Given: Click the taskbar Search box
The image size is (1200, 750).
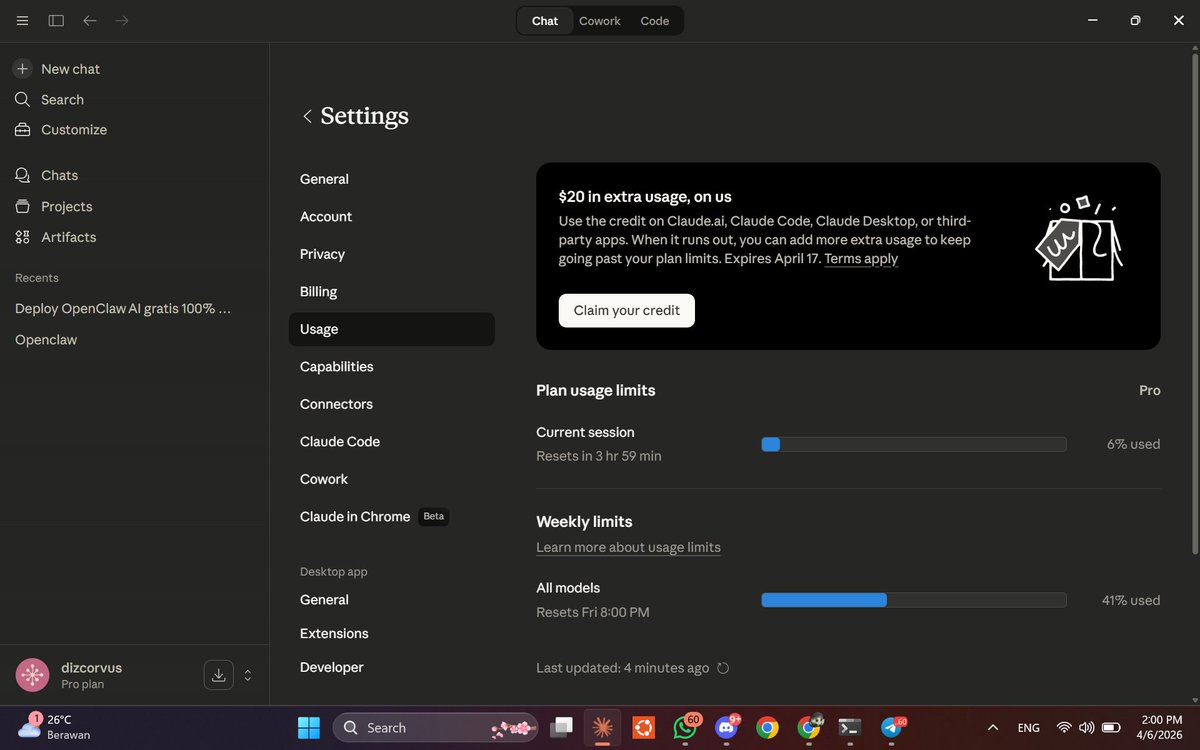Looking at the screenshot, I should pyautogui.click(x=436, y=727).
